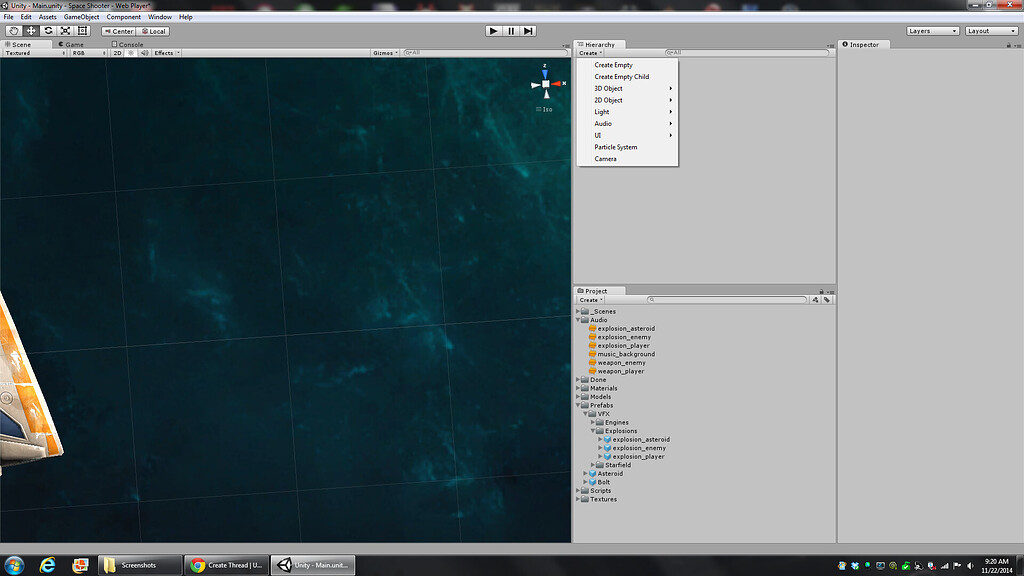Select the Scale tool
Viewport: 1024px width, 576px height.
[66, 31]
